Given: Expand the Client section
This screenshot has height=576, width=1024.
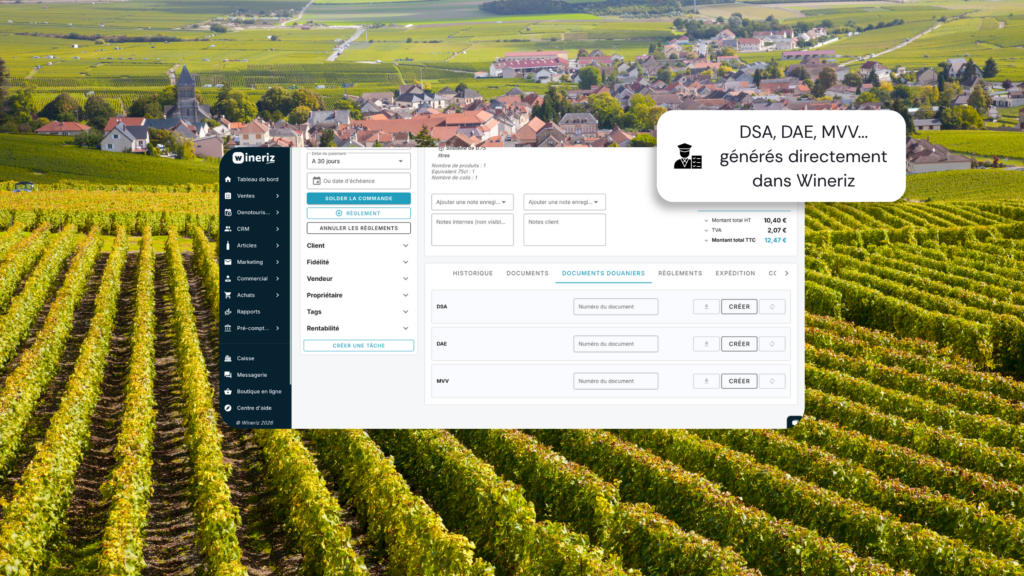Looking at the screenshot, I should [x=358, y=246].
